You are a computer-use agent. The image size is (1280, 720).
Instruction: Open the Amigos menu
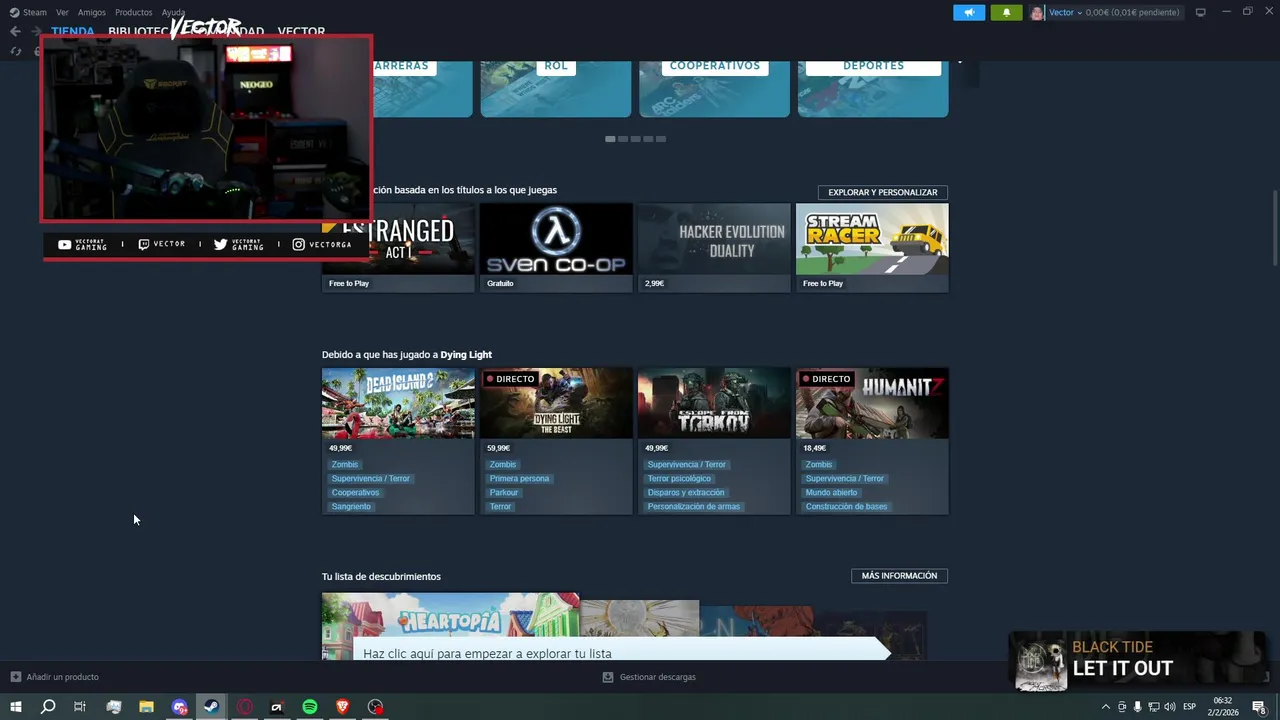click(92, 12)
